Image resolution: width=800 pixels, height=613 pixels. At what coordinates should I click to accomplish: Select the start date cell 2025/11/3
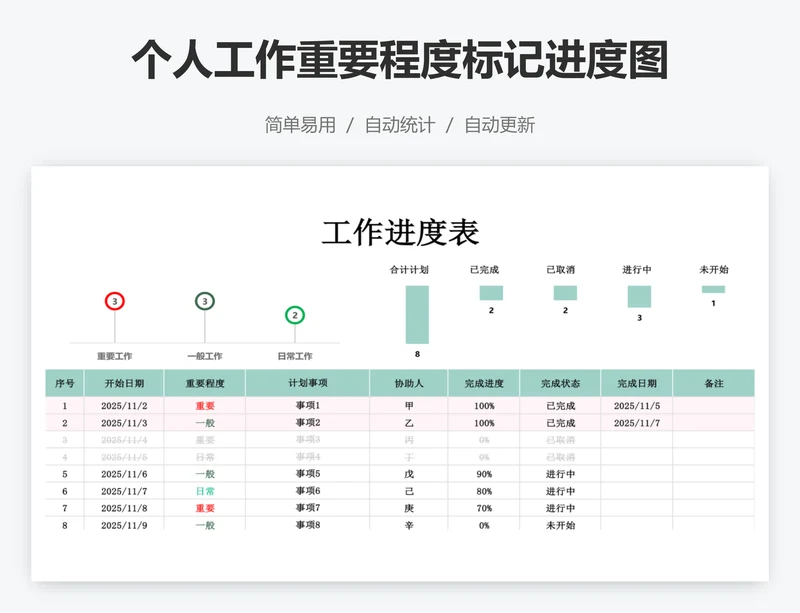pyautogui.click(x=124, y=423)
